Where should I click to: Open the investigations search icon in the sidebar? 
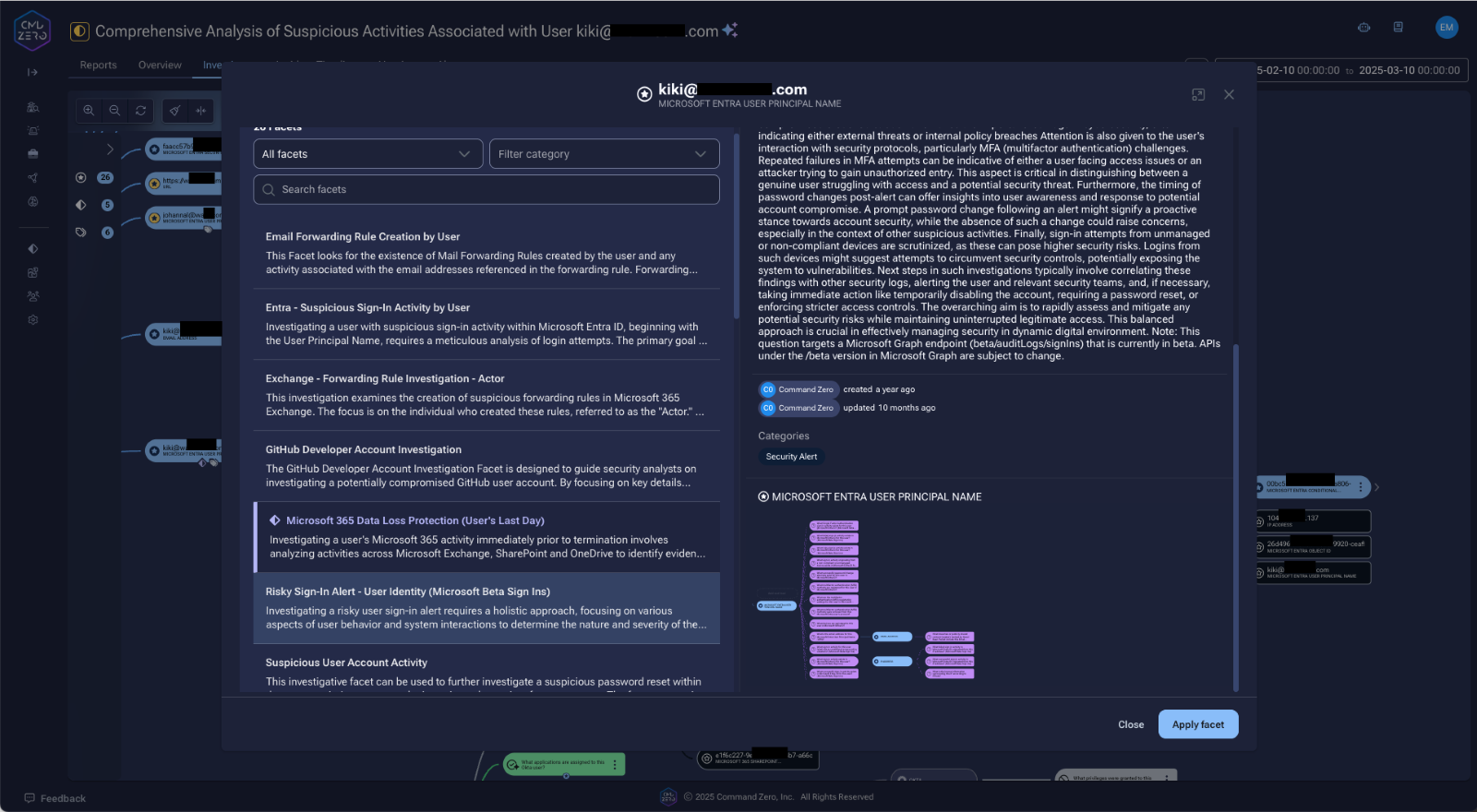coord(33,107)
